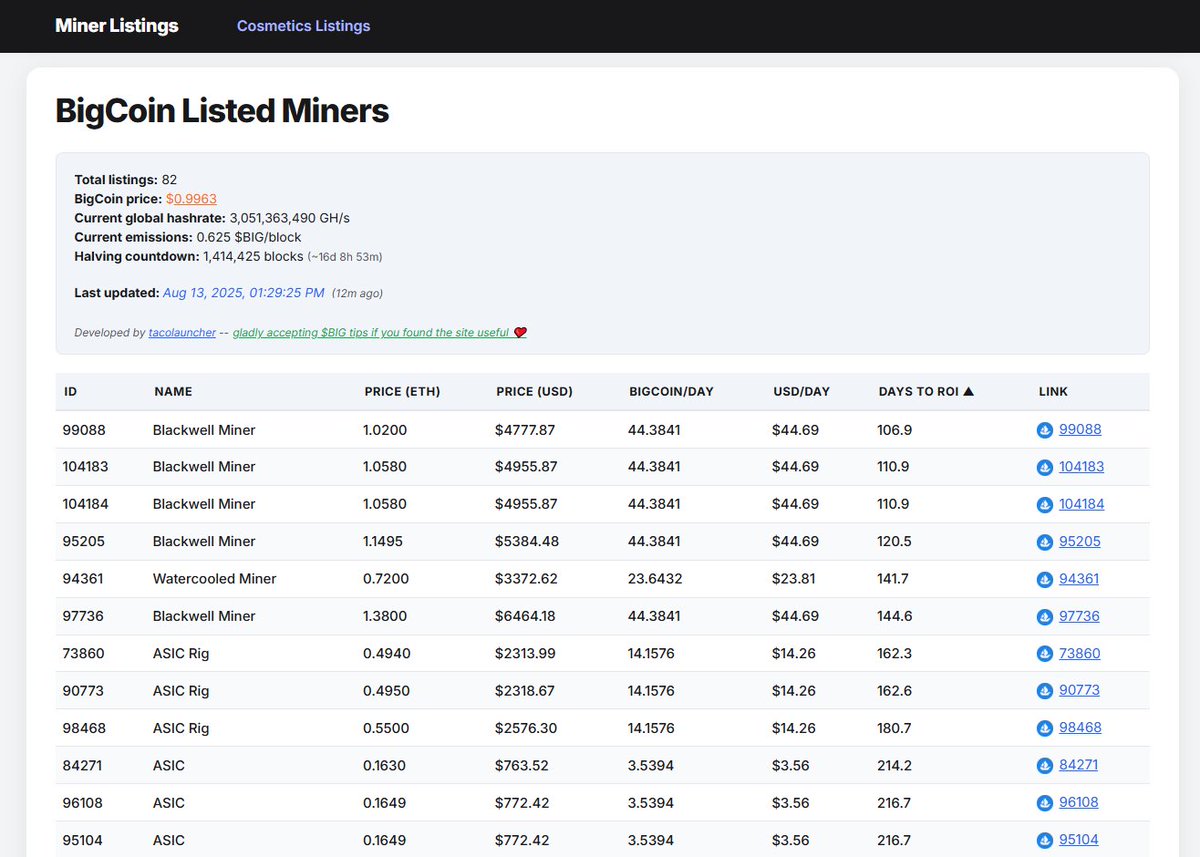1200x857 pixels.
Task: Visit the tacolauncher developer link
Action: pos(182,333)
